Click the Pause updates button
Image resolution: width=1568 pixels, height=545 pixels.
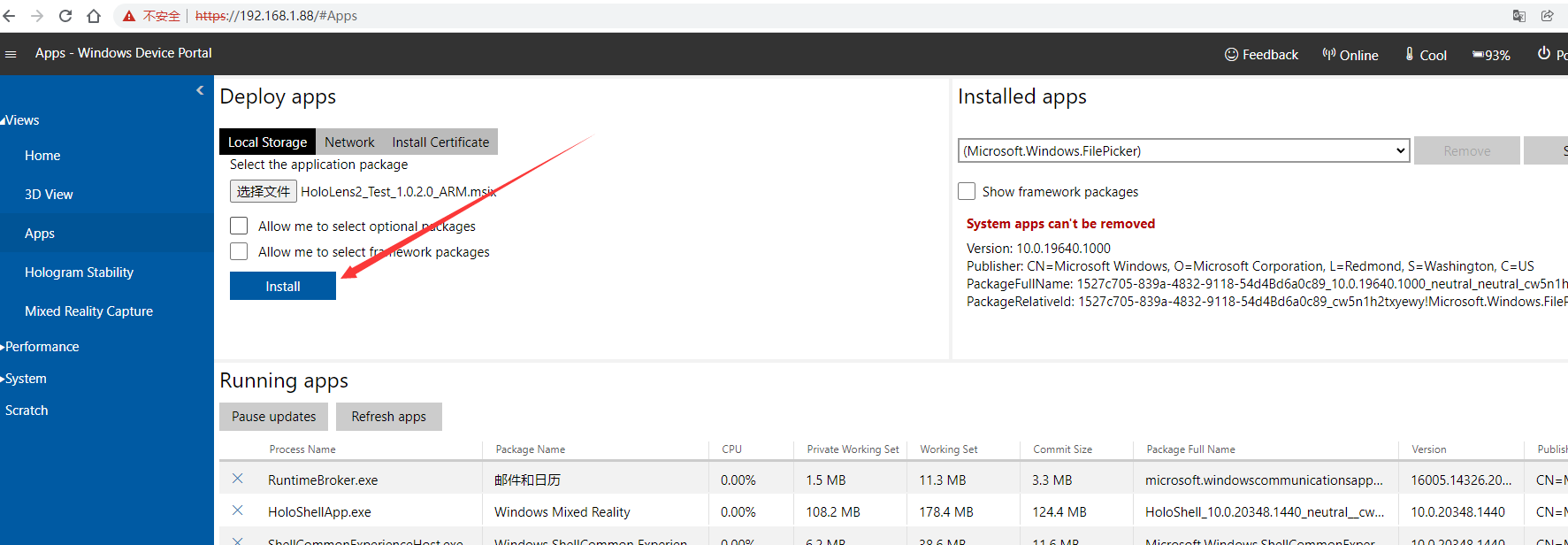pos(273,417)
